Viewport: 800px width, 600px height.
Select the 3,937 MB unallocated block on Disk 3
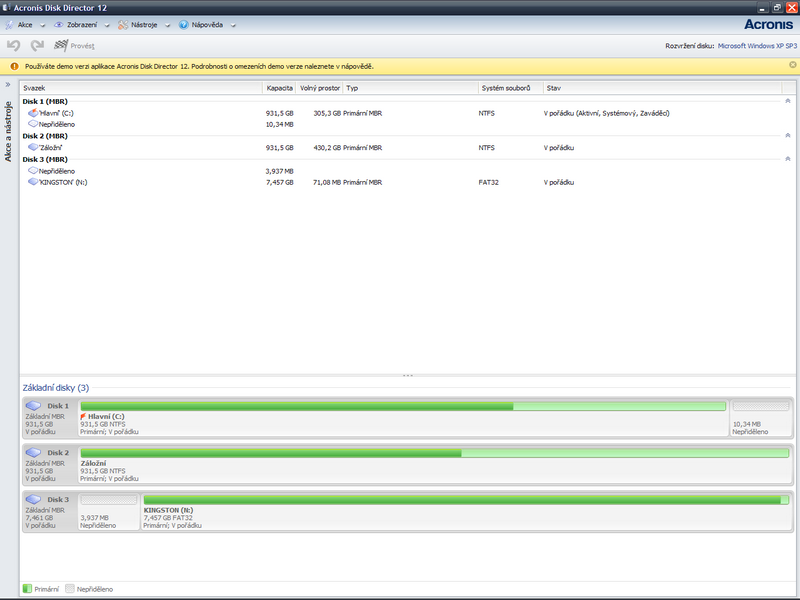click(109, 512)
